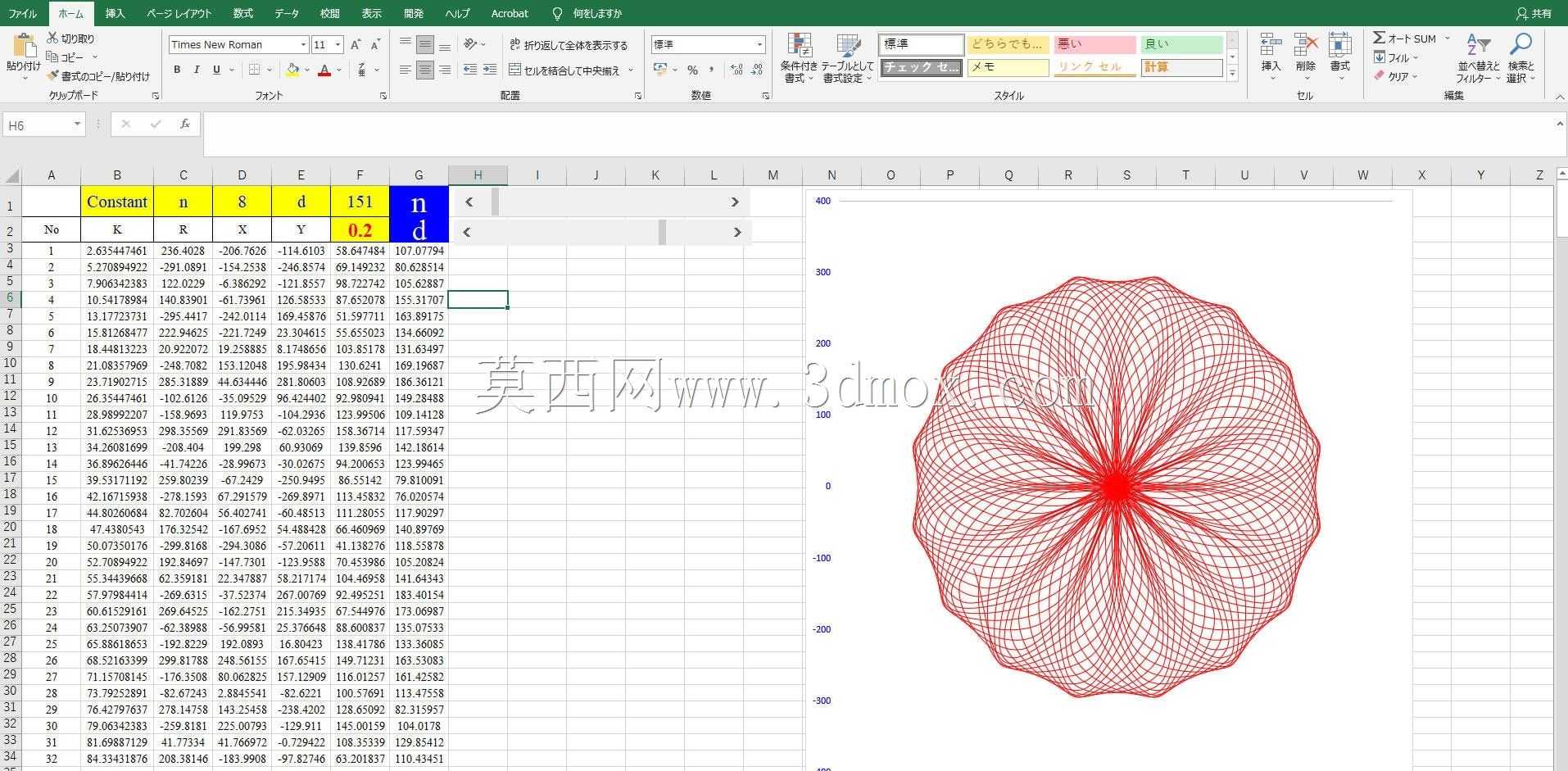Switch to the 挿入 tab
The width and height of the screenshot is (1568, 771).
tap(115, 13)
